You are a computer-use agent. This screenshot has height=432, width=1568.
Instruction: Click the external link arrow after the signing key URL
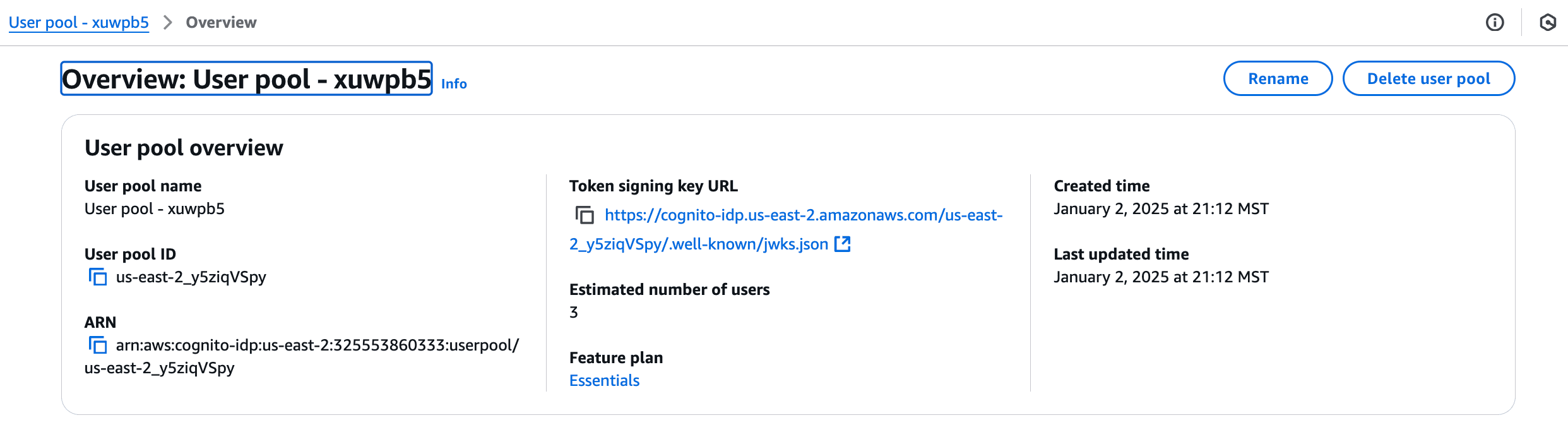tap(843, 244)
